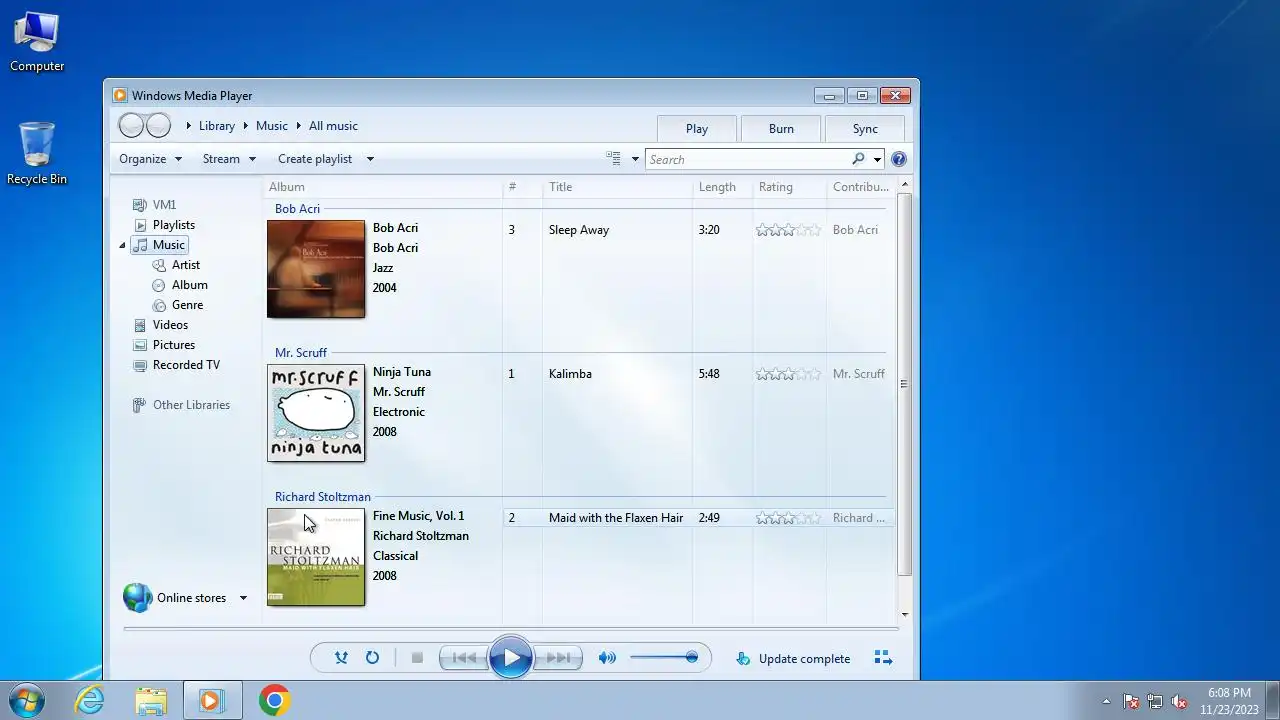Open Other Libraries
The width and height of the screenshot is (1280, 720).
(x=182, y=405)
